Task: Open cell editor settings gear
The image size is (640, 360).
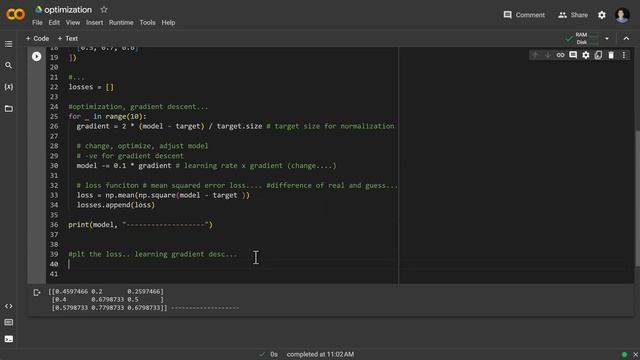Action: [586, 55]
